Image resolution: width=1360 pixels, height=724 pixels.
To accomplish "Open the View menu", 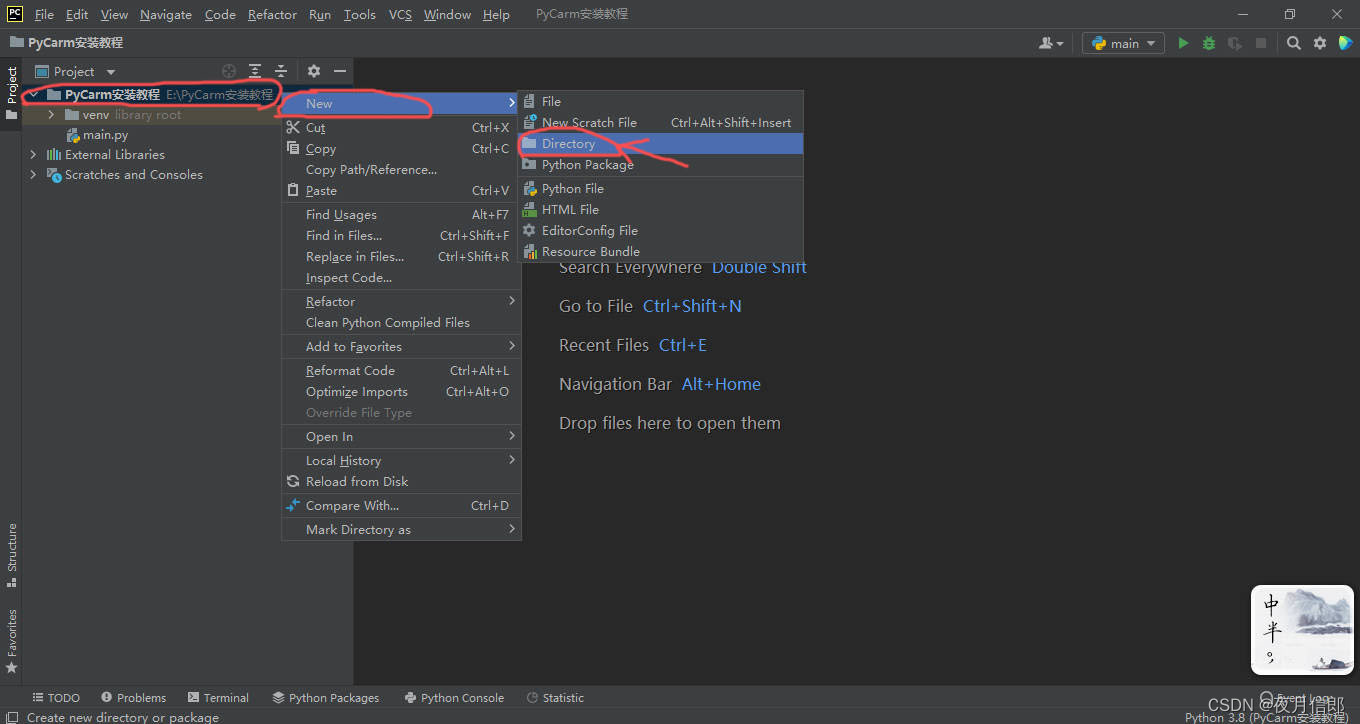I will (114, 14).
